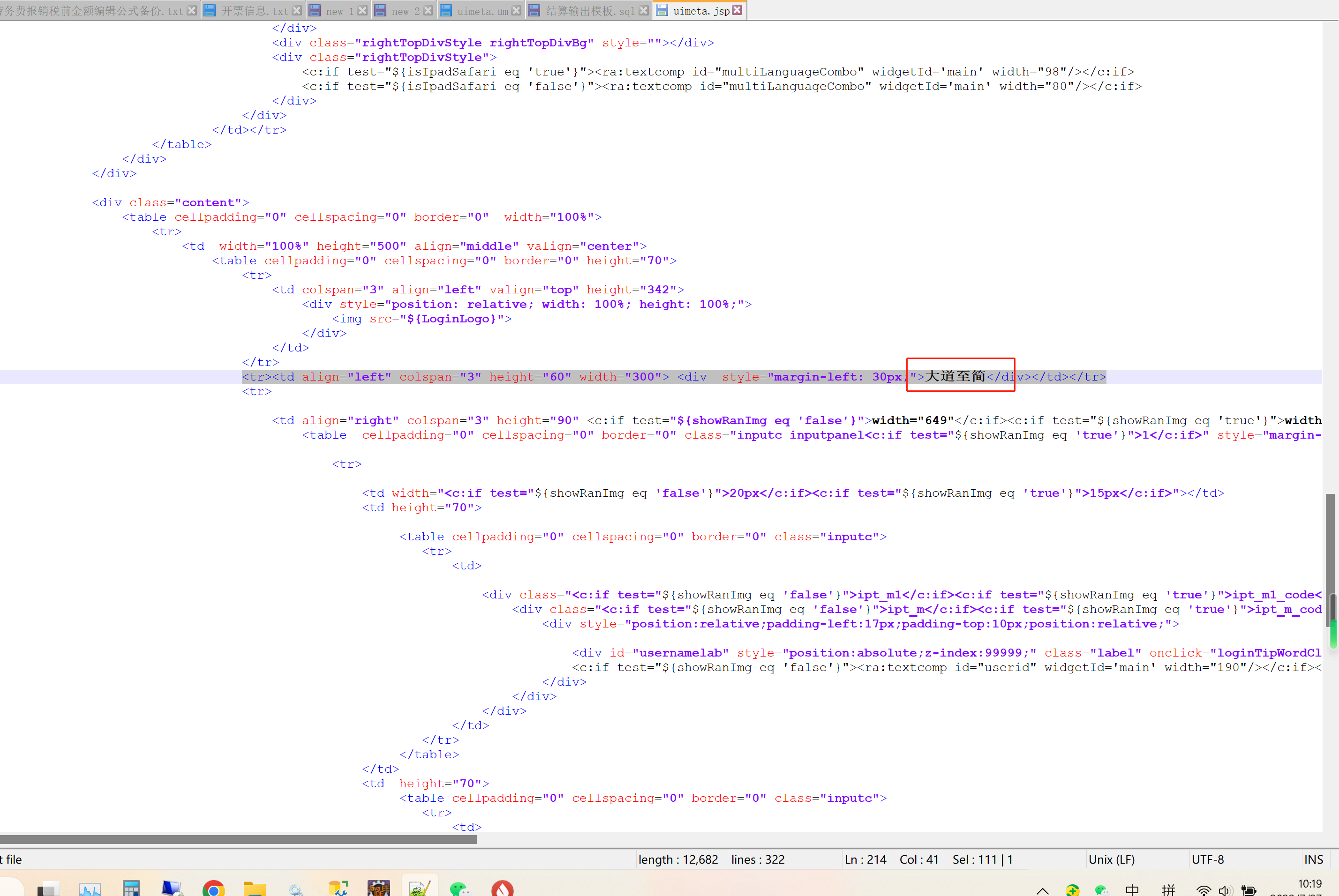The height and width of the screenshot is (896, 1339).
Task: Close the new 1 tab
Action: (x=362, y=10)
